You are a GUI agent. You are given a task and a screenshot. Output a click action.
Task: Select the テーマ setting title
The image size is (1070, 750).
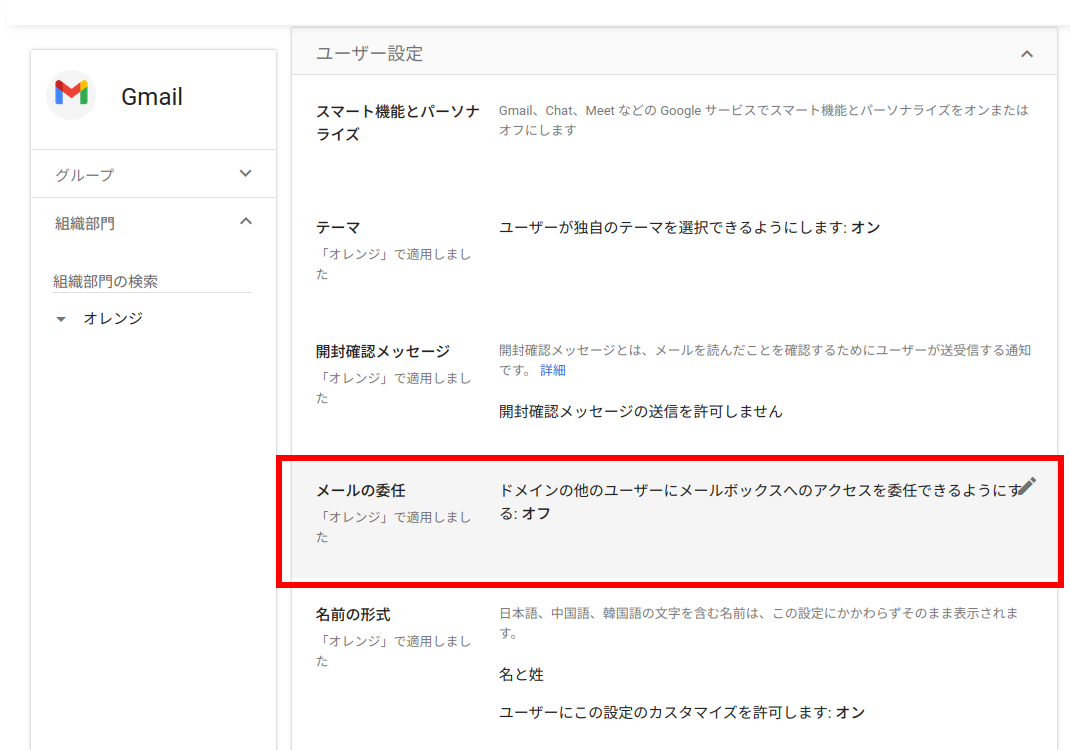click(x=338, y=228)
